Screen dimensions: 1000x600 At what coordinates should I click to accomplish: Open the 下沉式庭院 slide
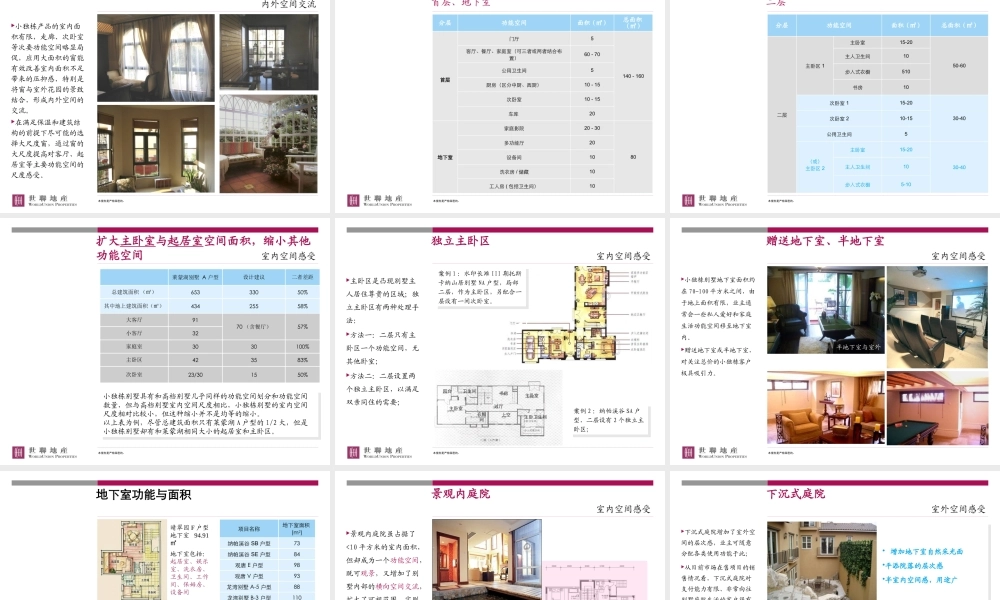(x=834, y=536)
